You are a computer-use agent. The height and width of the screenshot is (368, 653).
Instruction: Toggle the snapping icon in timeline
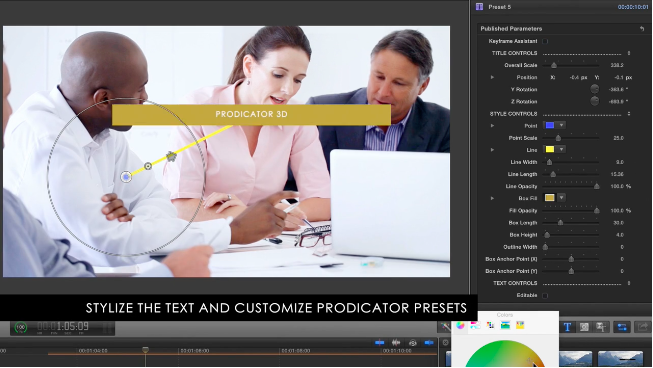tap(429, 343)
